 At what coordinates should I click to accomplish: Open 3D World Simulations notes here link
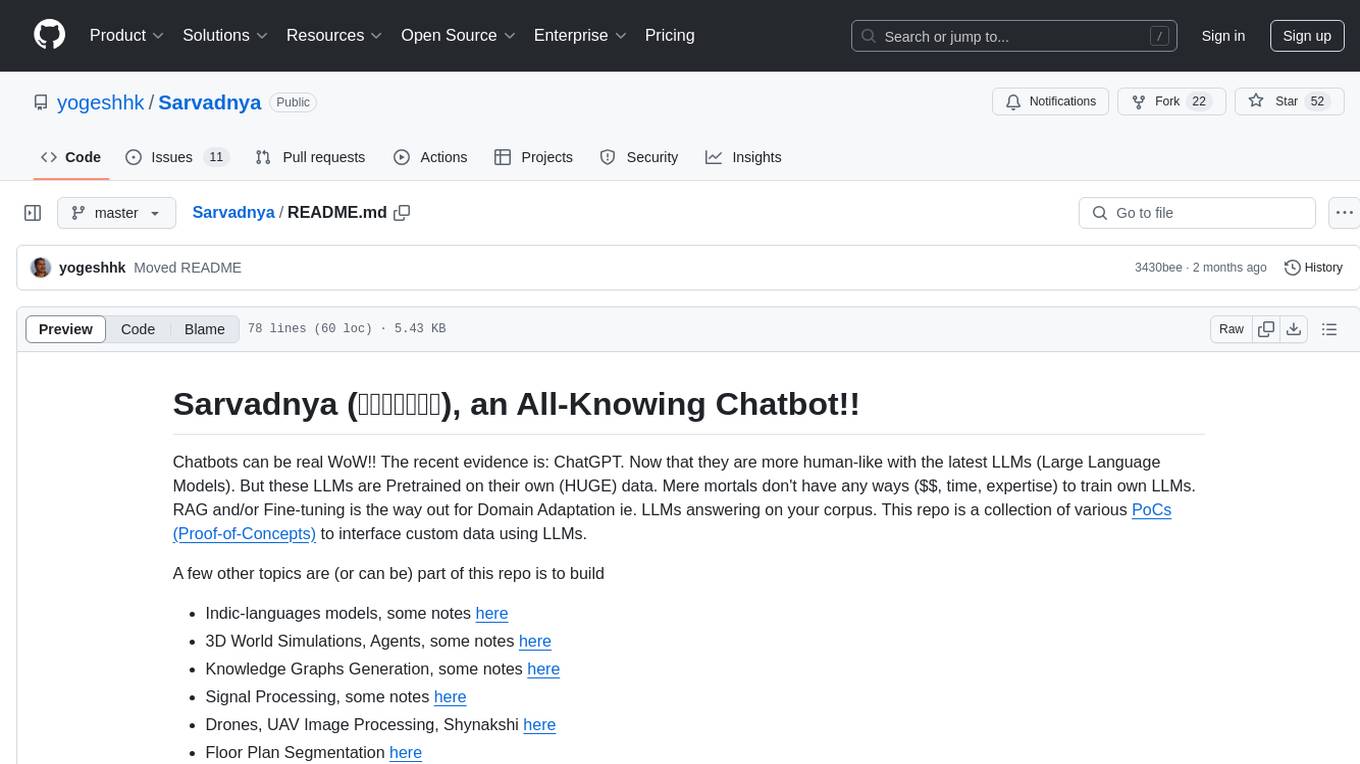coord(535,641)
